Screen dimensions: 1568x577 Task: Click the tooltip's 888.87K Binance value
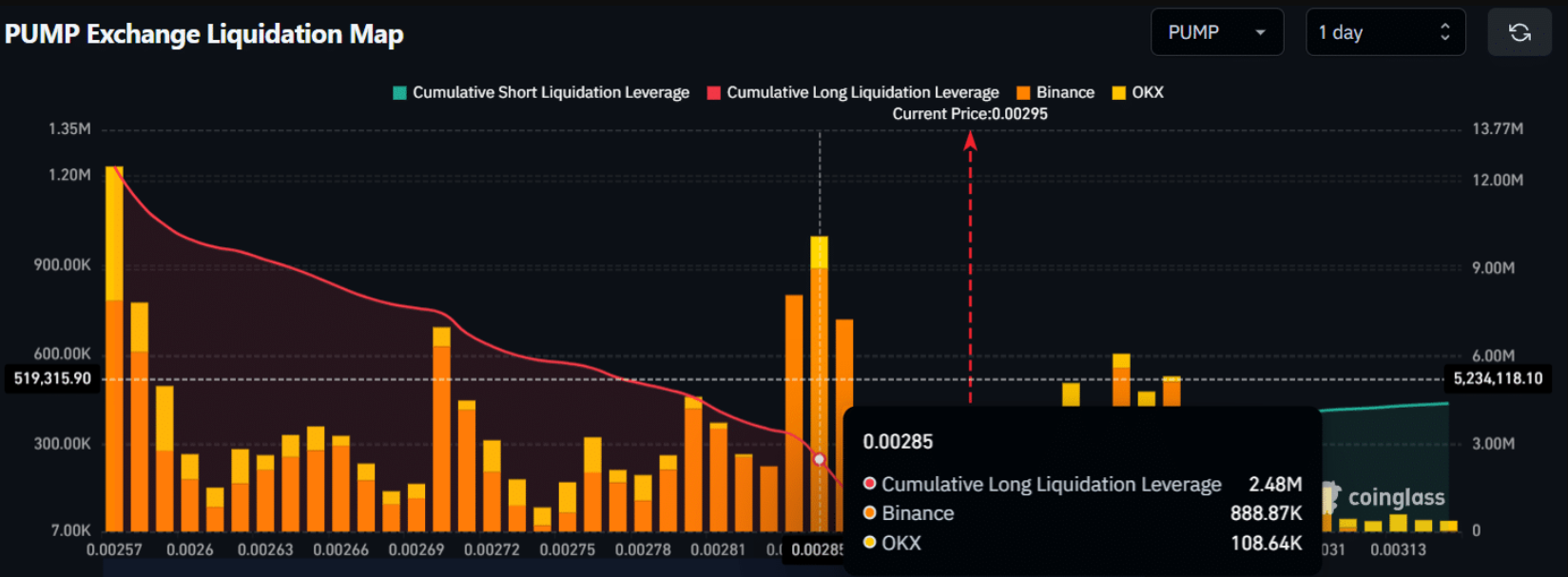point(1266,513)
